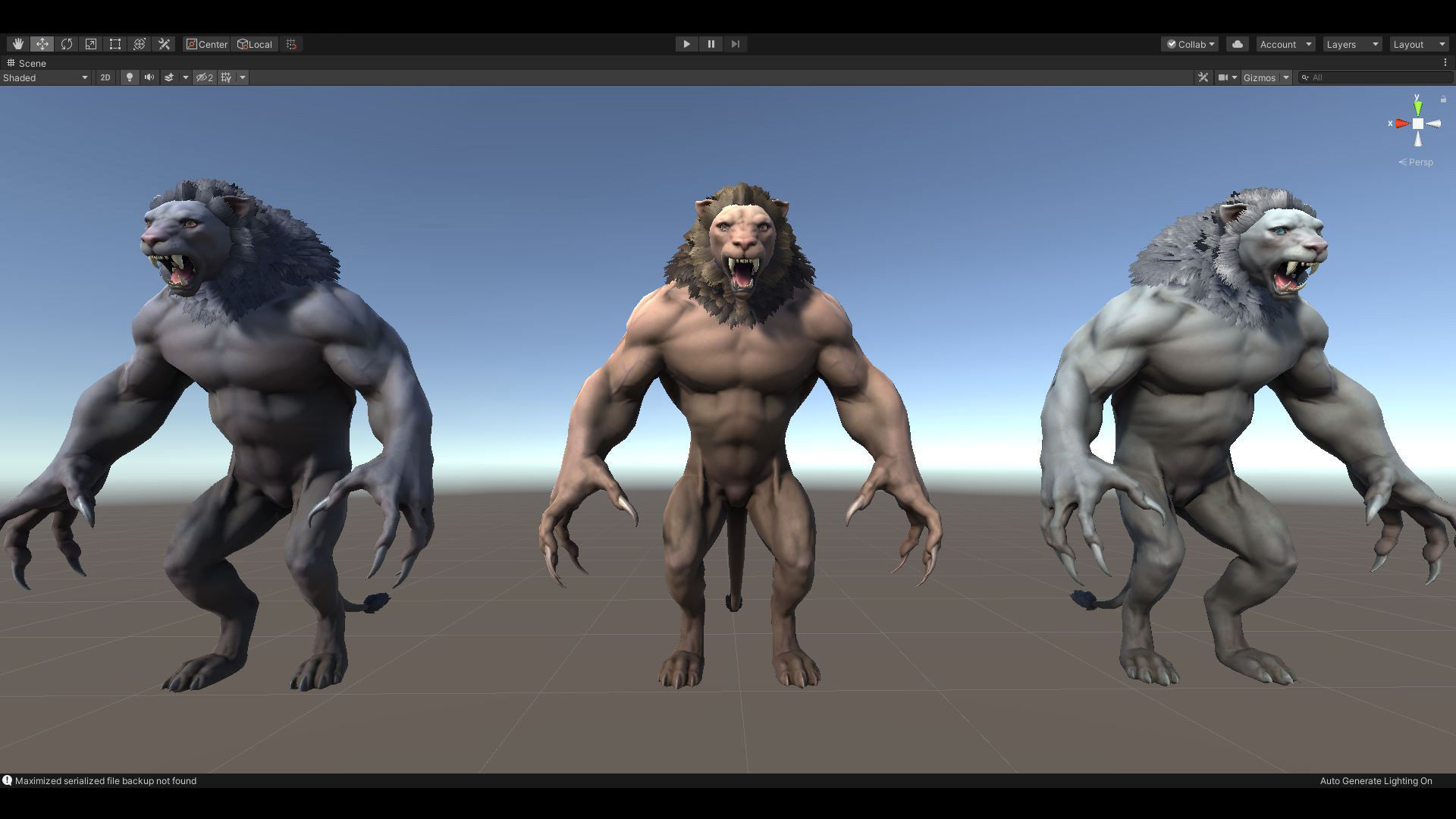Viewport: 1456px width, 819px height.
Task: Select the Move tool
Action: 42,44
